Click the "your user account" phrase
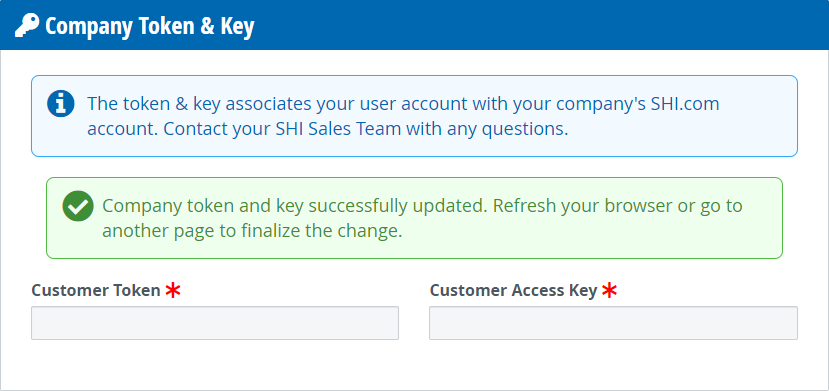Viewport: 829px width, 391px height. (392, 104)
